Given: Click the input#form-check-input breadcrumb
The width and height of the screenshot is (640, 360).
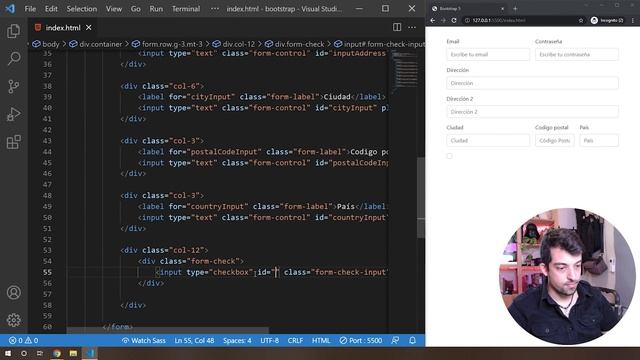Looking at the screenshot, I should 379,44.
